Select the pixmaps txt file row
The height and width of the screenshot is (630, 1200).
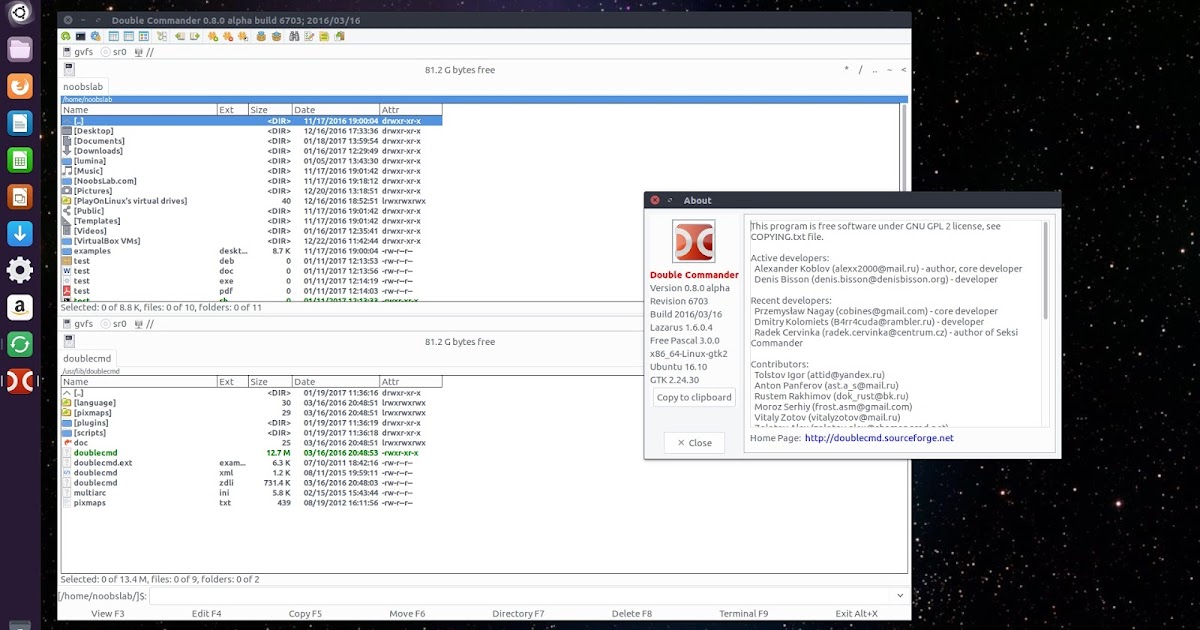(252, 503)
